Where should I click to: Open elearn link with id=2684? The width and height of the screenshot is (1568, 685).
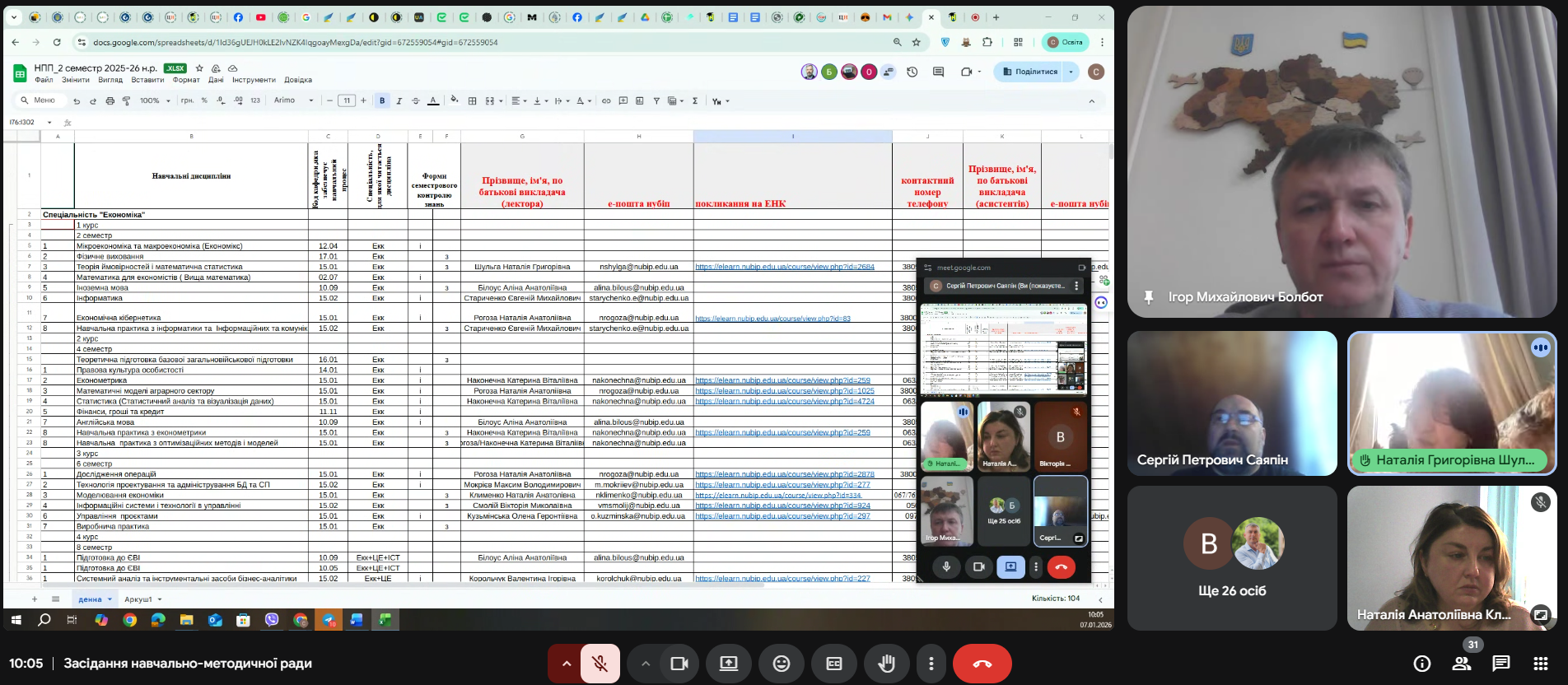[784, 267]
